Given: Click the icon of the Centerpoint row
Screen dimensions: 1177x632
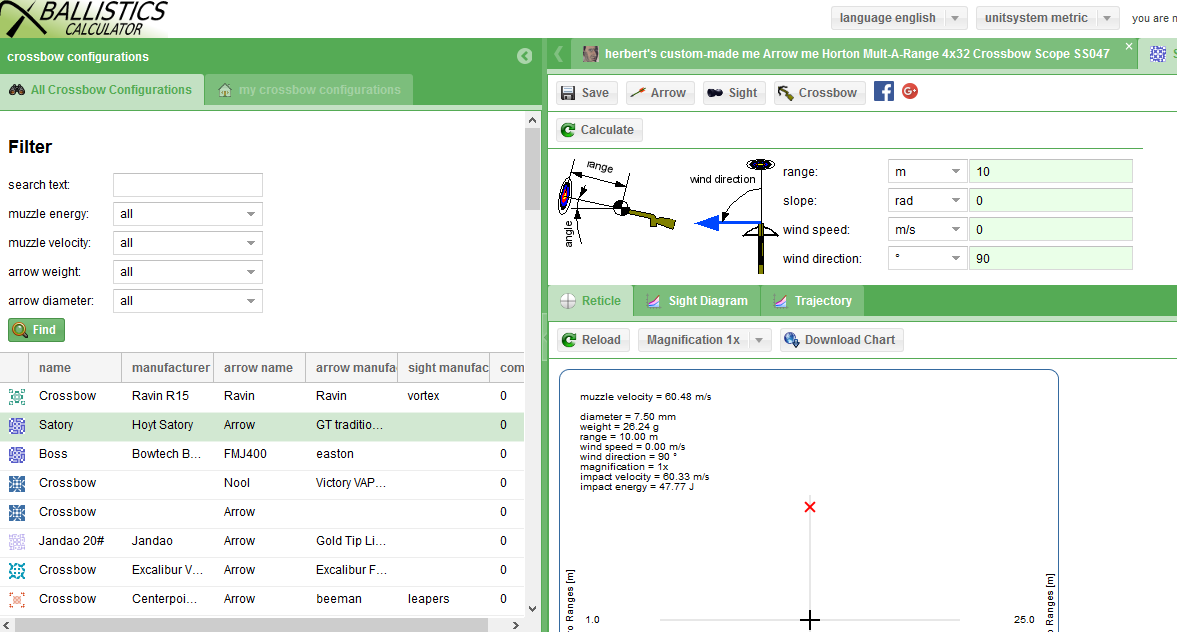Looking at the screenshot, I should [17, 599].
